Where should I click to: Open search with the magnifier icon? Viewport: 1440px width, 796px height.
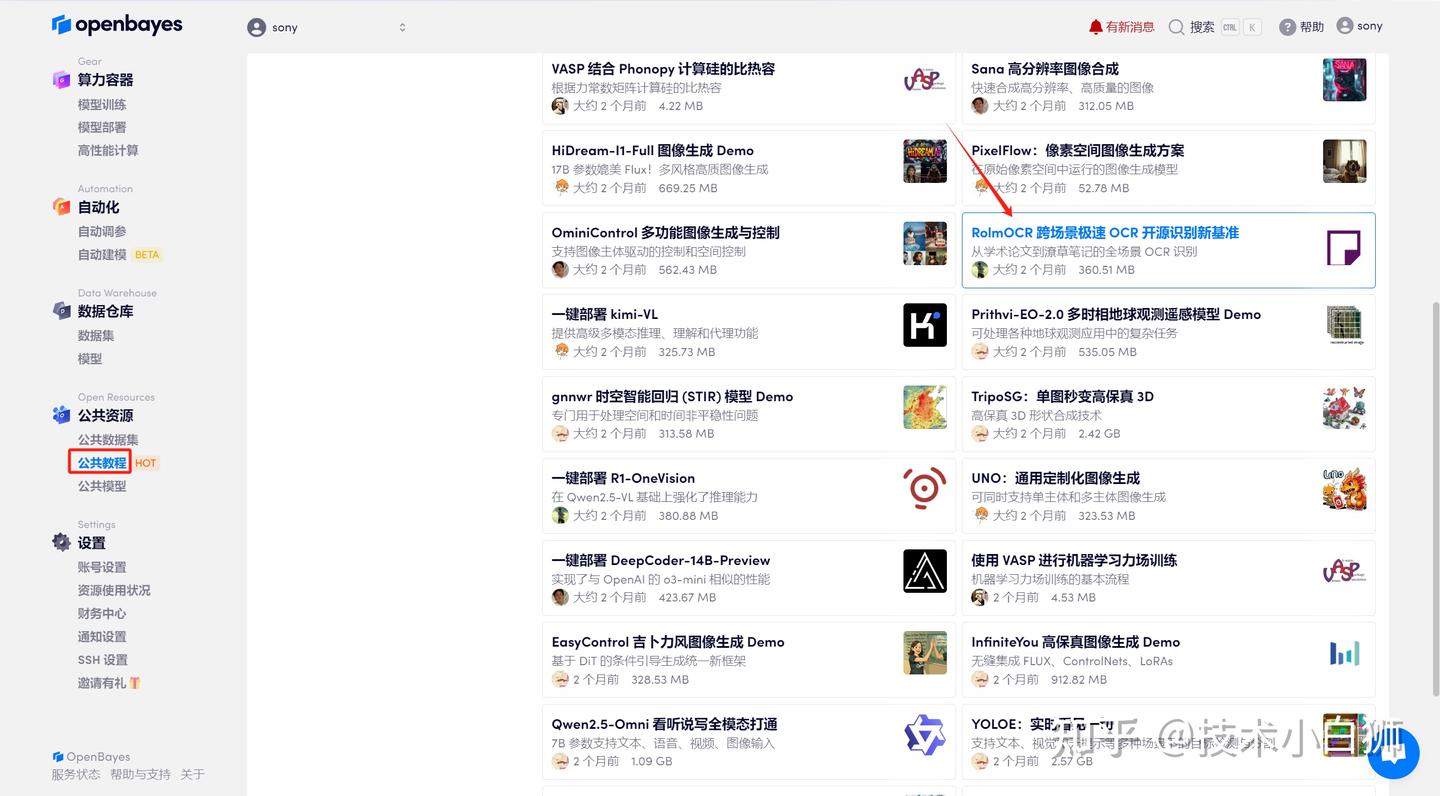(1176, 26)
